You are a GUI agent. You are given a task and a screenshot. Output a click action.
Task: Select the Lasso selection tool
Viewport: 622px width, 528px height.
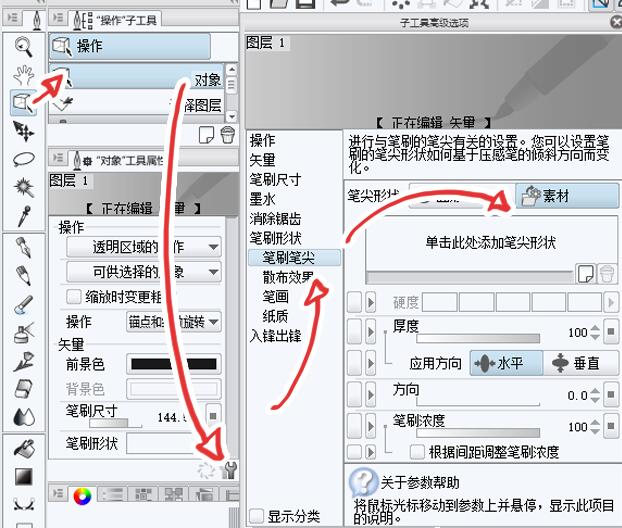(x=24, y=159)
